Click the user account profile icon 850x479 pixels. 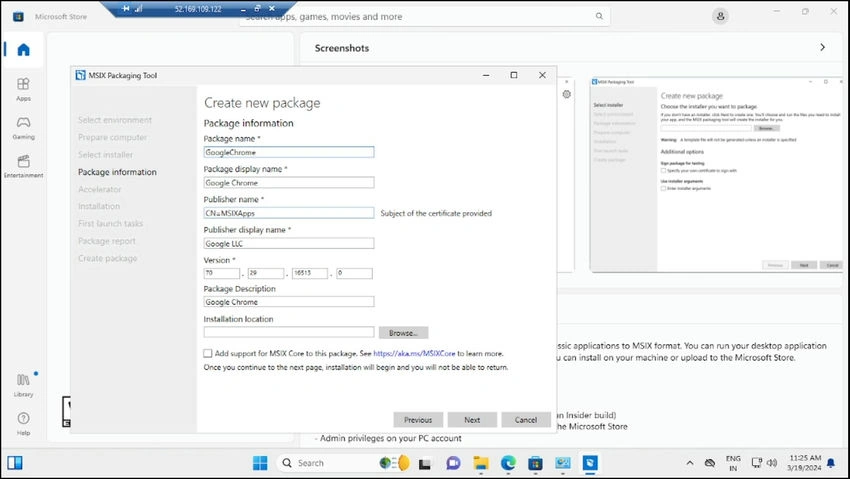pyautogui.click(x=720, y=16)
